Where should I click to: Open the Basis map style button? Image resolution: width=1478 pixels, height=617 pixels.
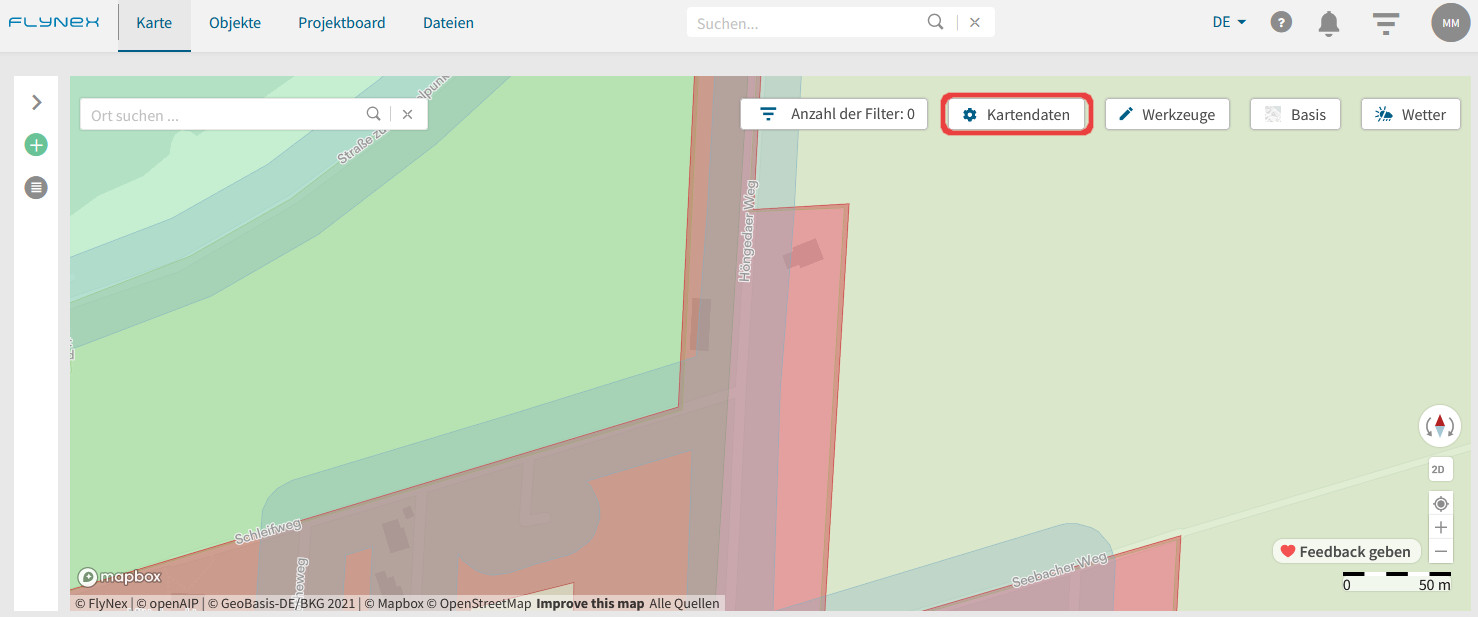pos(1295,114)
